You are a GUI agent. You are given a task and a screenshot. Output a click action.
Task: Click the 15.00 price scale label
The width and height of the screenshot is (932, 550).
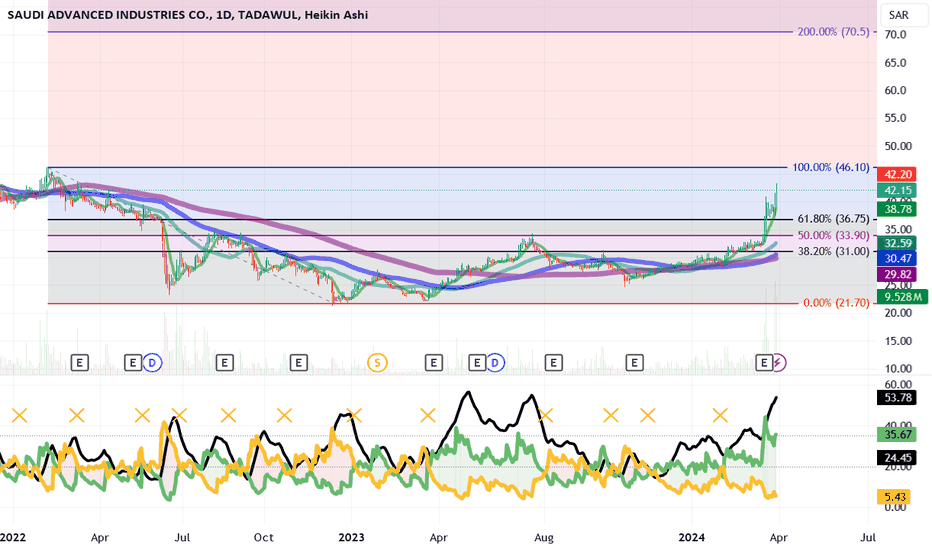[x=898, y=341]
